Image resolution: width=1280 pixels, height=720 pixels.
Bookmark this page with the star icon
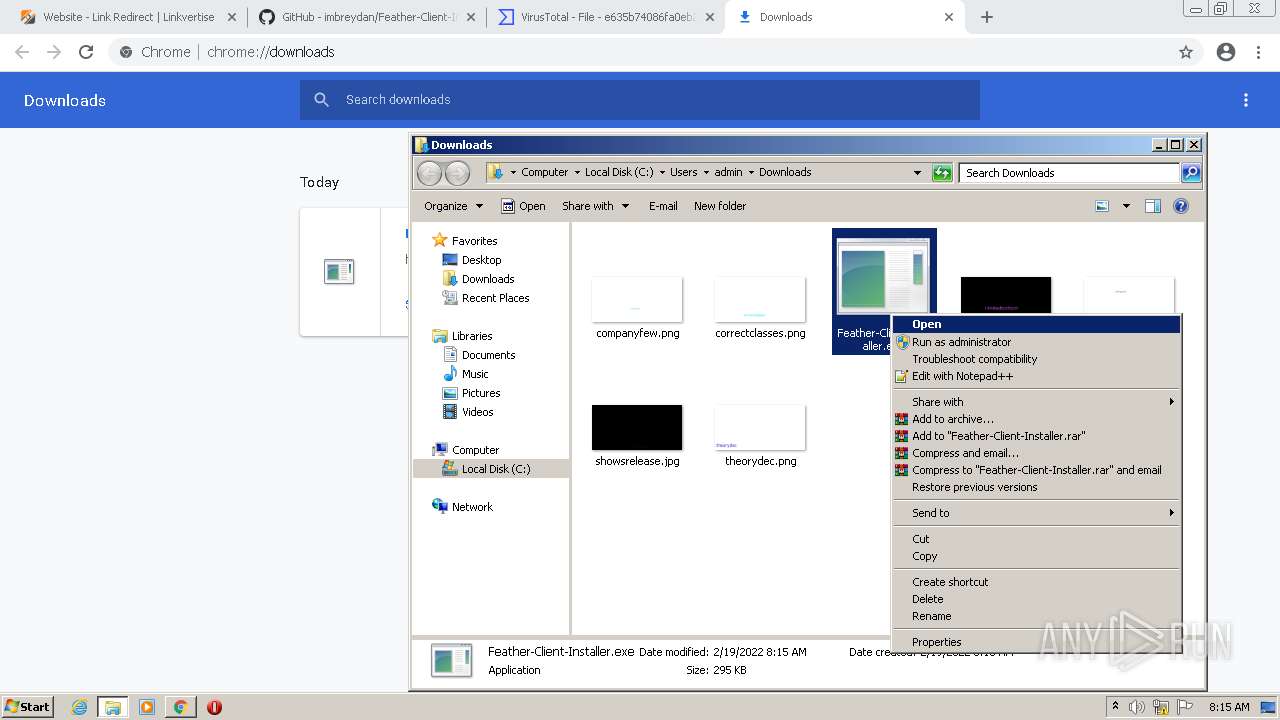(1186, 52)
